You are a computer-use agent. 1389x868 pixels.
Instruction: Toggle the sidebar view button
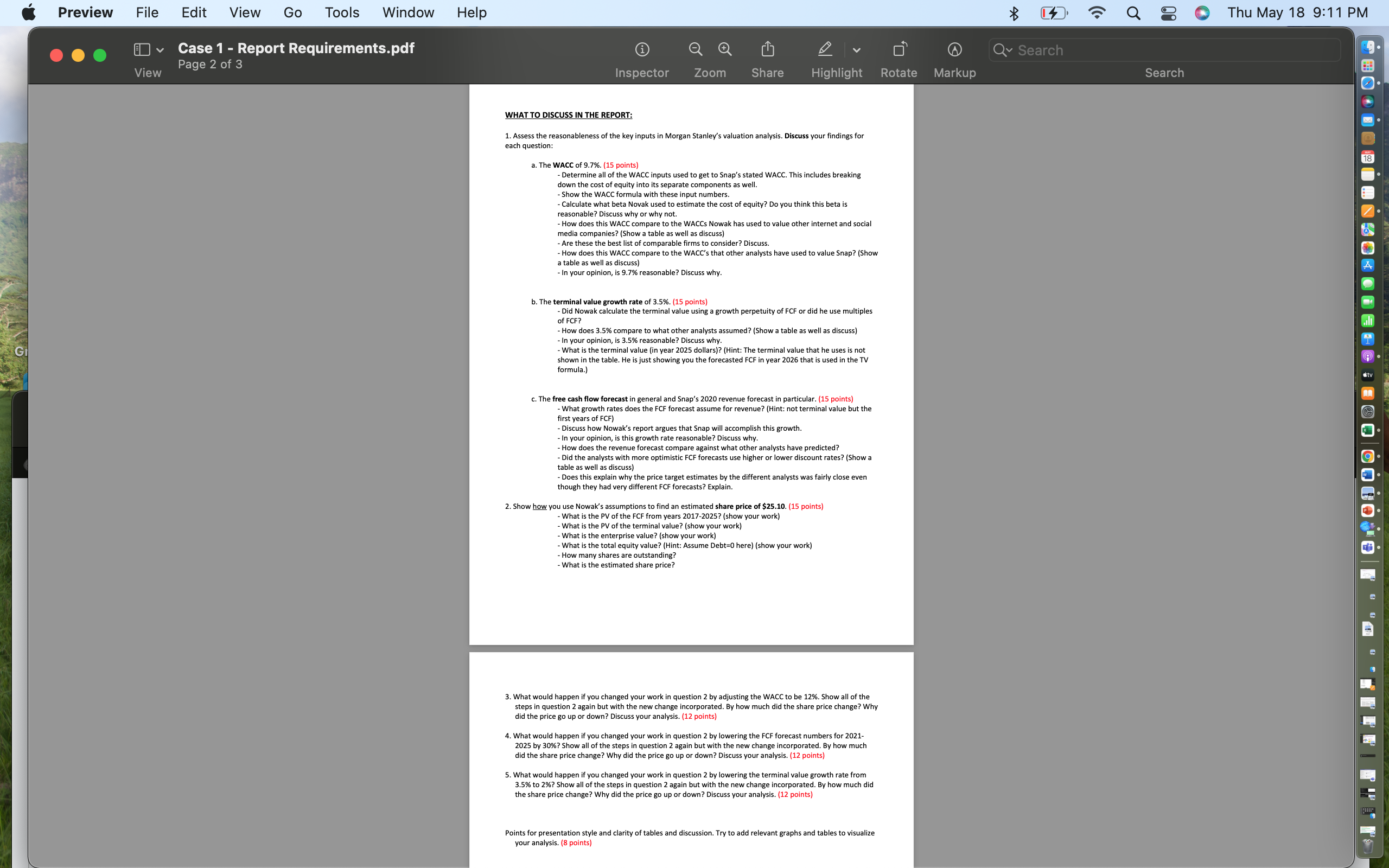[x=142, y=50]
